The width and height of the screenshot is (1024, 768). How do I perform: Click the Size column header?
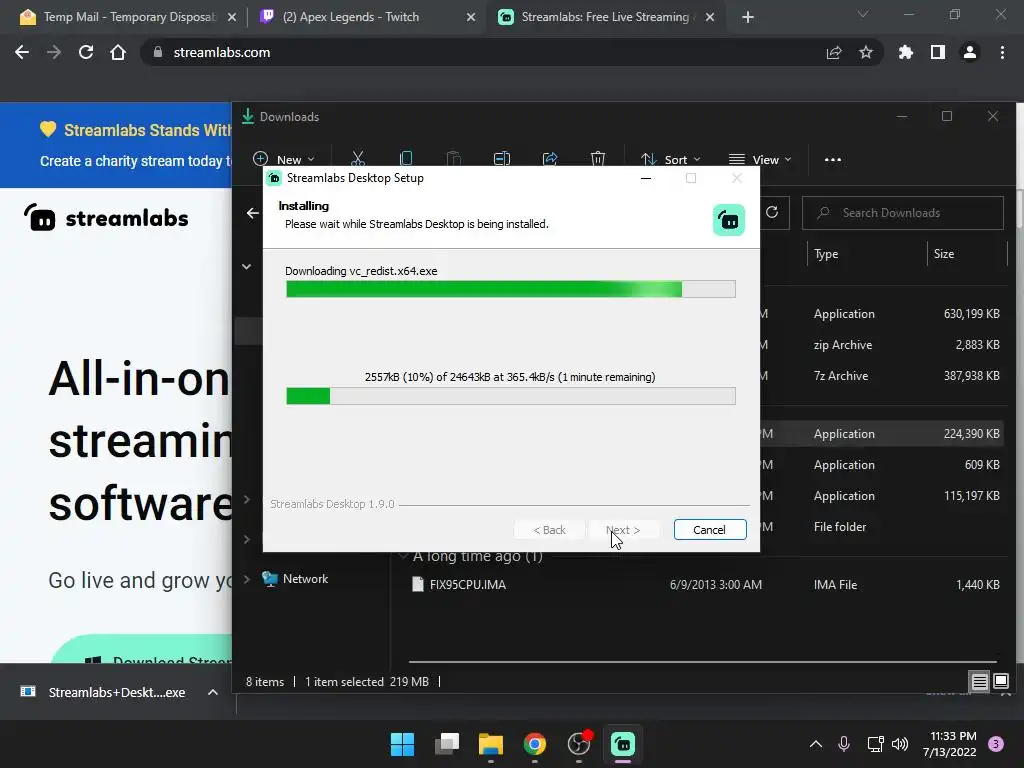[x=944, y=254]
